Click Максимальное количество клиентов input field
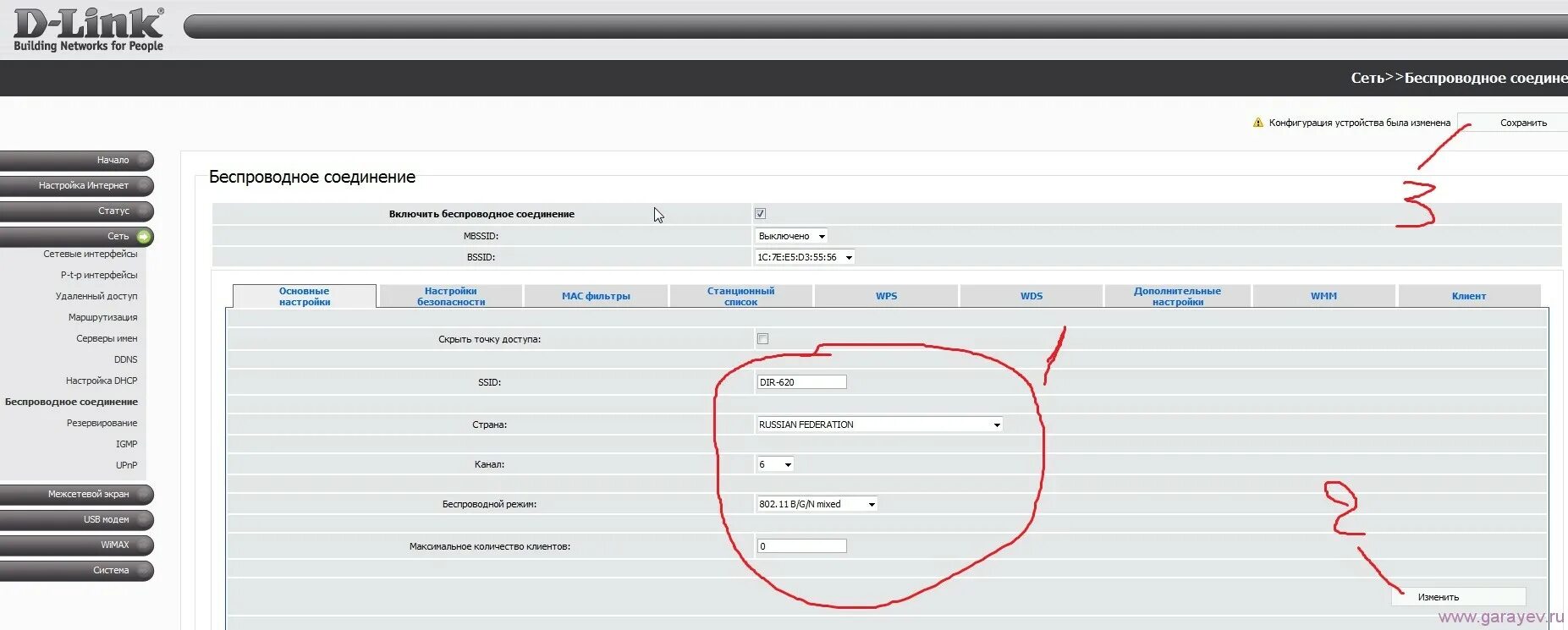1568x630 pixels. coord(801,546)
